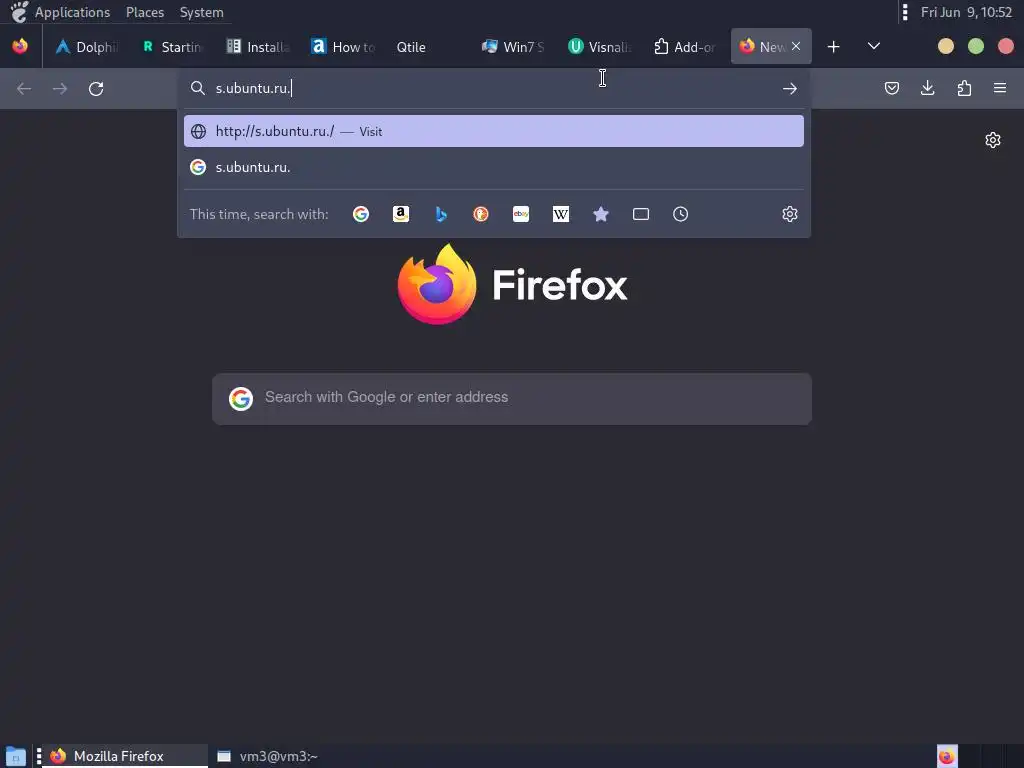Click the Search with Google or enter address box
Viewport: 1024px width, 768px height.
pyautogui.click(x=512, y=399)
